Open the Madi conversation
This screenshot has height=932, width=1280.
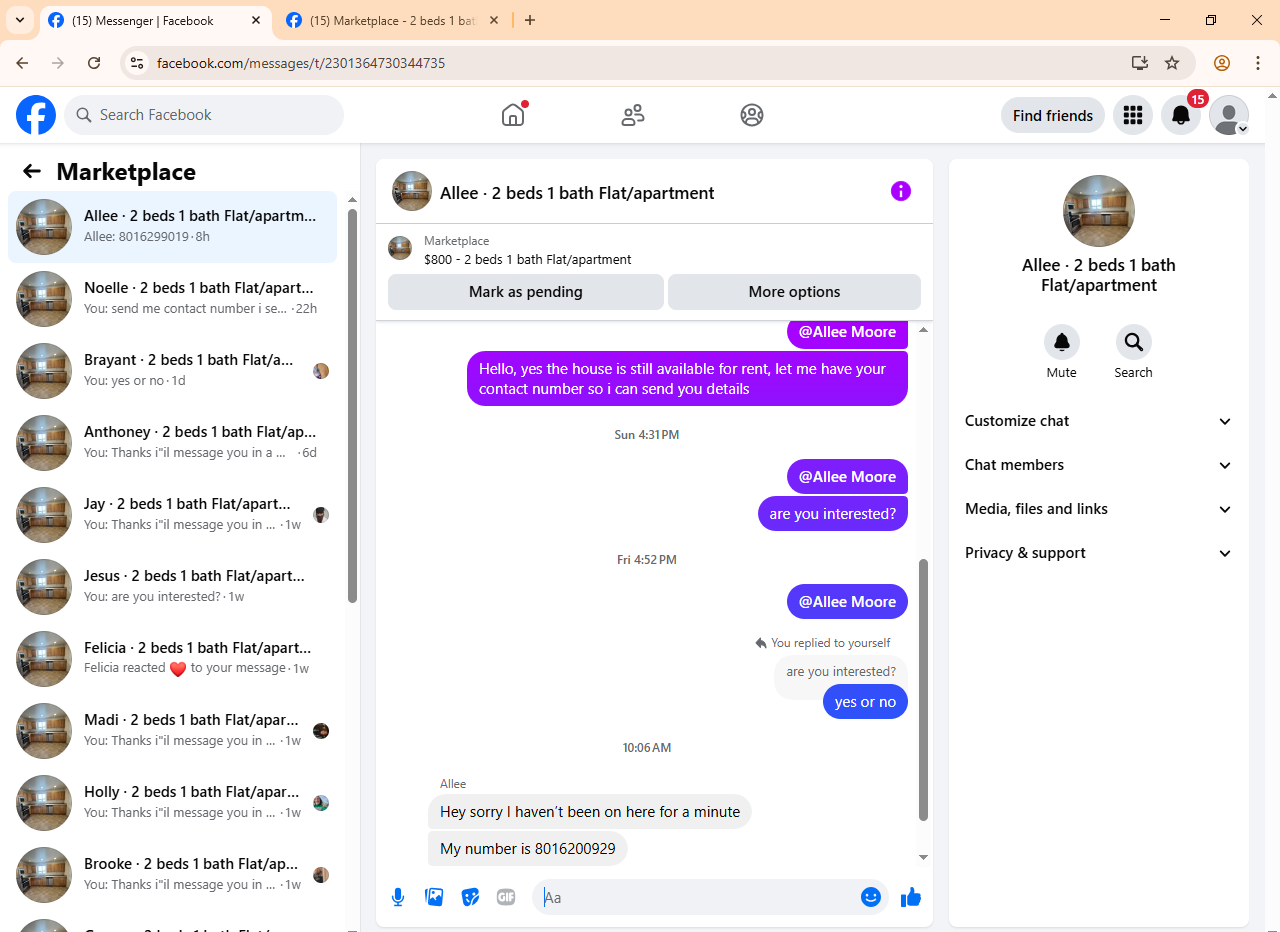click(x=172, y=731)
